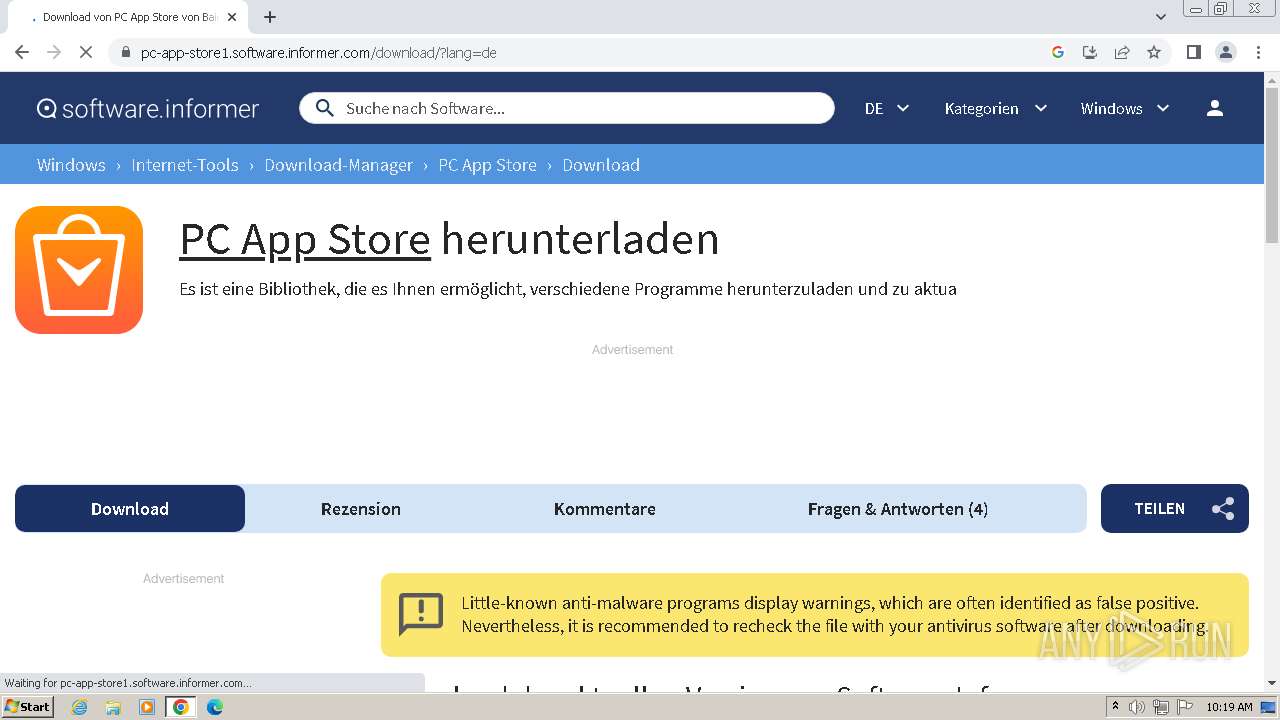Expand the Windows platform dropdown
The width and height of the screenshot is (1280, 720).
pyautogui.click(x=1125, y=108)
